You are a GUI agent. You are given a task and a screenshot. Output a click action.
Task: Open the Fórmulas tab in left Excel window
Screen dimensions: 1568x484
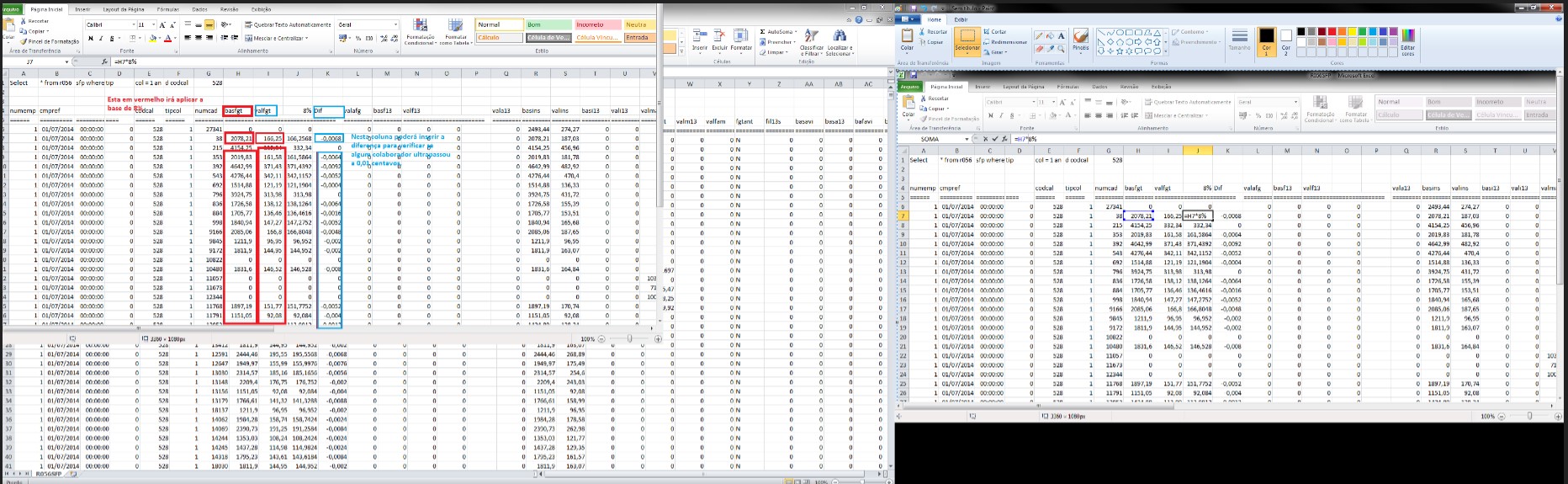click(167, 9)
